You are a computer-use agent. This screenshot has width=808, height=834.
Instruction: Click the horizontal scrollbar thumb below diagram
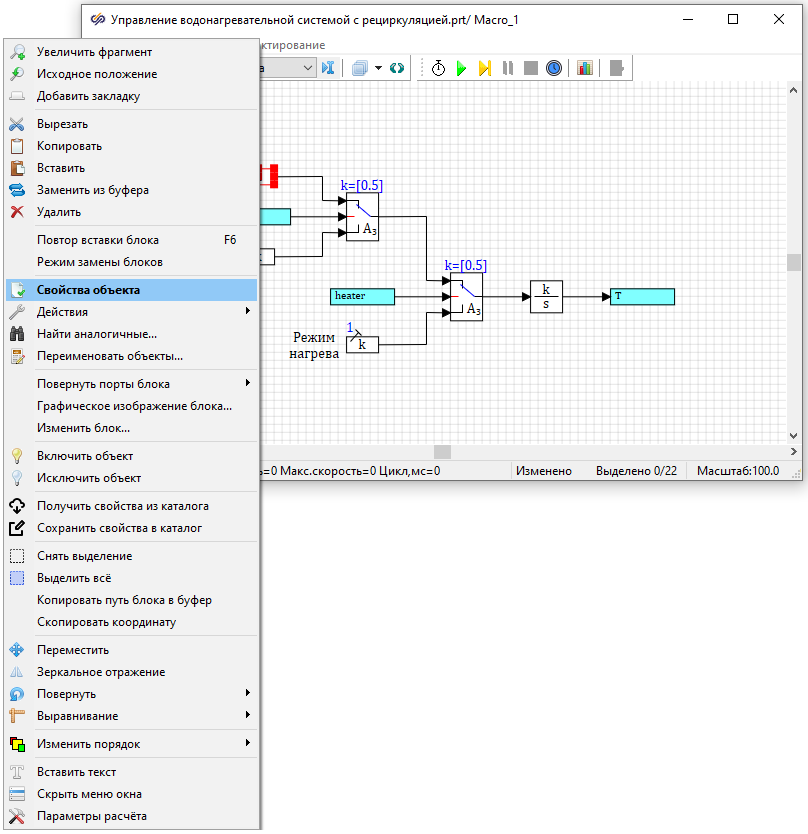442,452
